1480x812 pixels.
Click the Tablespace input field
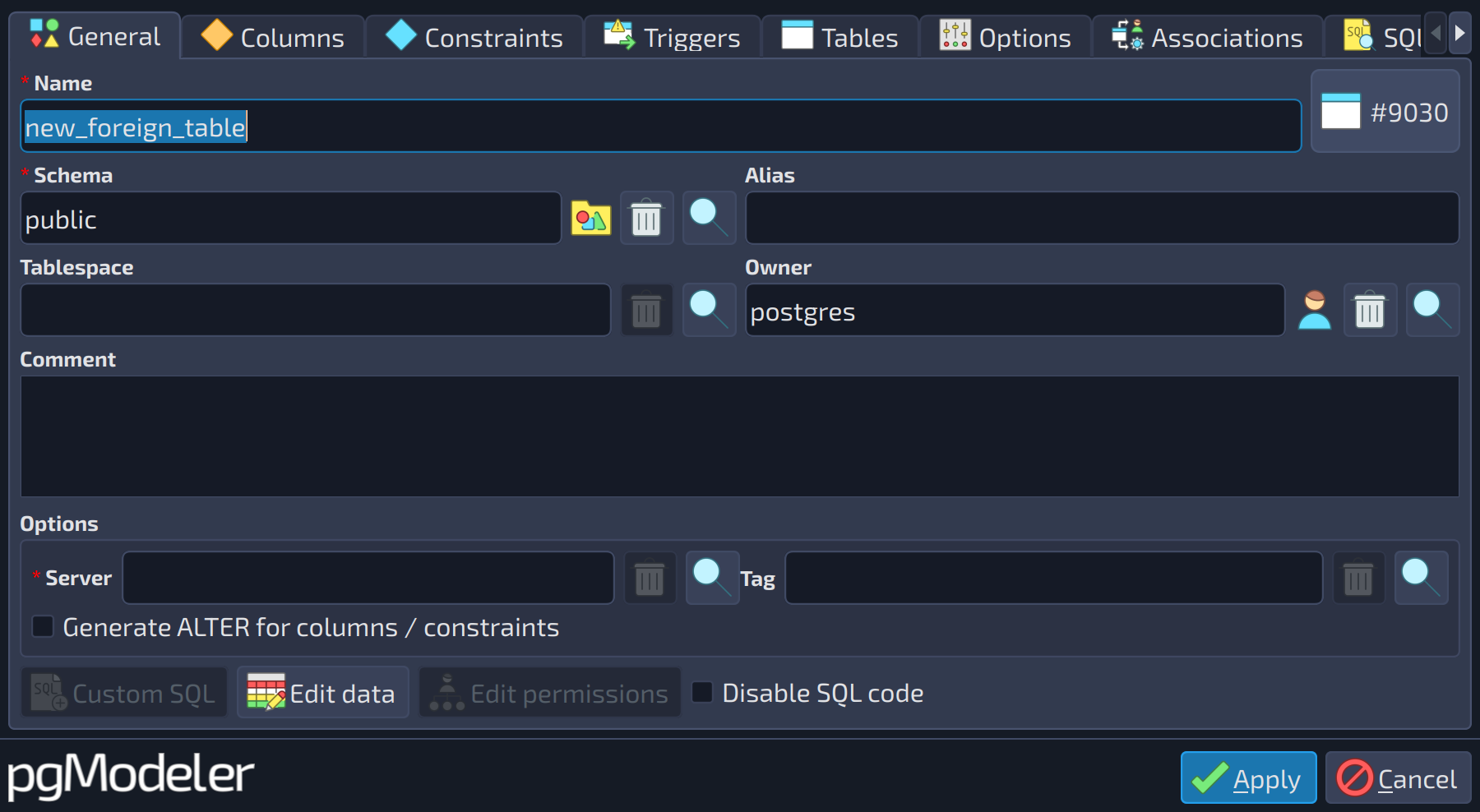coord(315,311)
